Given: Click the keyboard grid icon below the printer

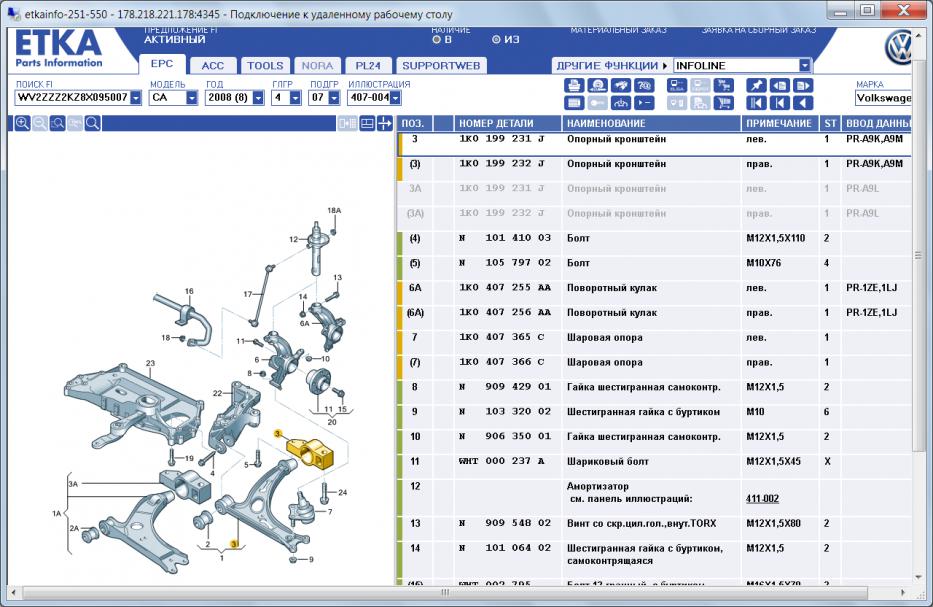Looking at the screenshot, I should click(574, 103).
